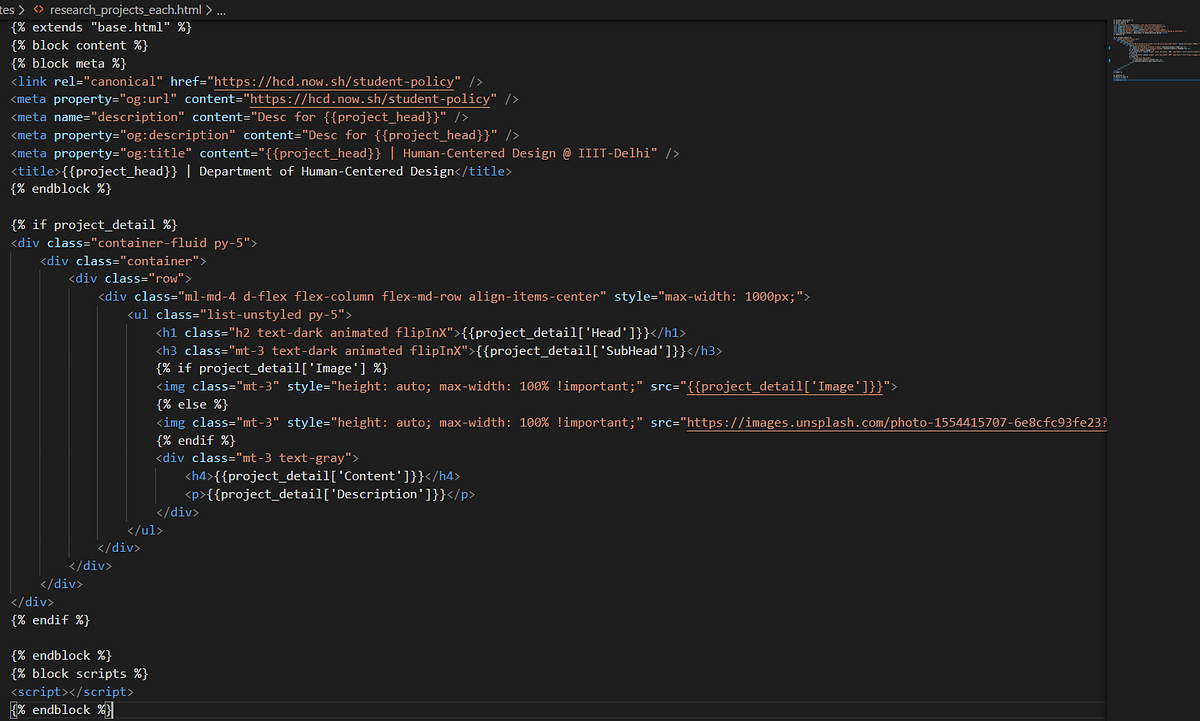Click the div class="container-fluid py-5" line
This screenshot has height=721, width=1200.
coord(135,243)
